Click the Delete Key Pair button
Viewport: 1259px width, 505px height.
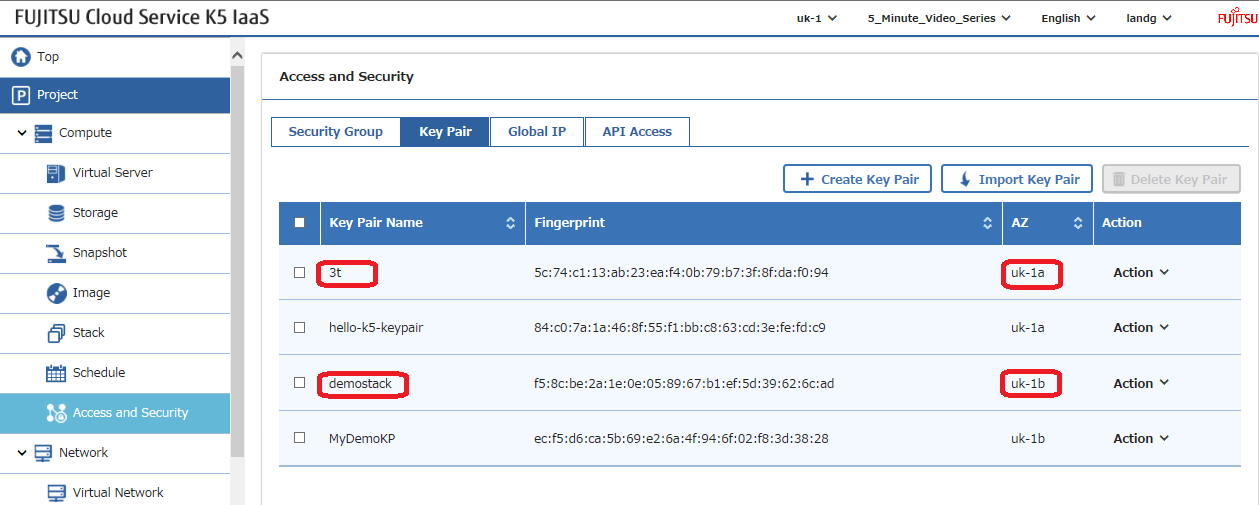tap(1171, 180)
